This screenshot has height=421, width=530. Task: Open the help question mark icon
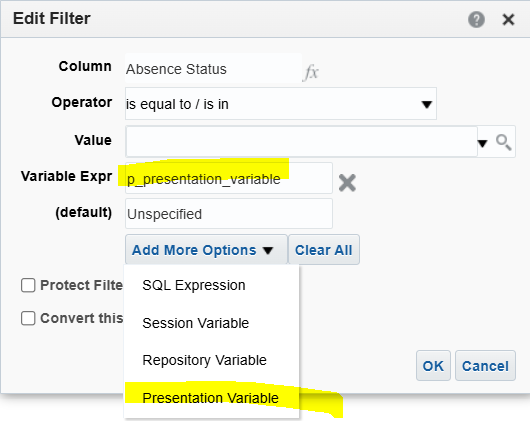pos(476,19)
